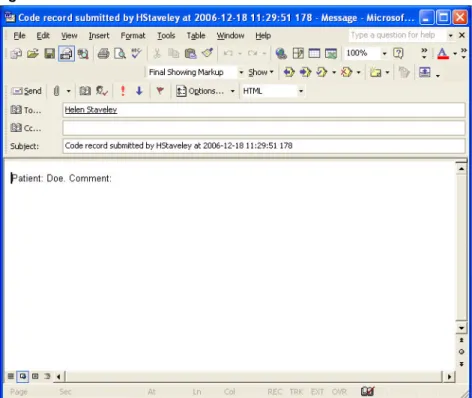Open the Options dropdown arrow
472x398 pixels.
[x=232, y=91]
